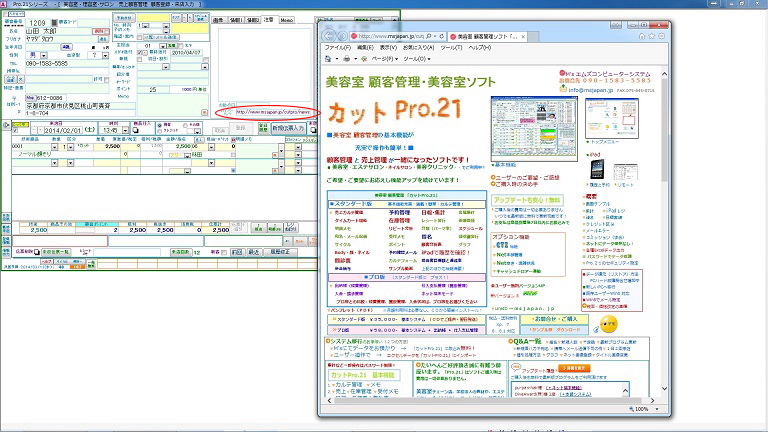
Task: Toggle the checkbox under the yellow label beside 来店日
Action: tap(15, 131)
